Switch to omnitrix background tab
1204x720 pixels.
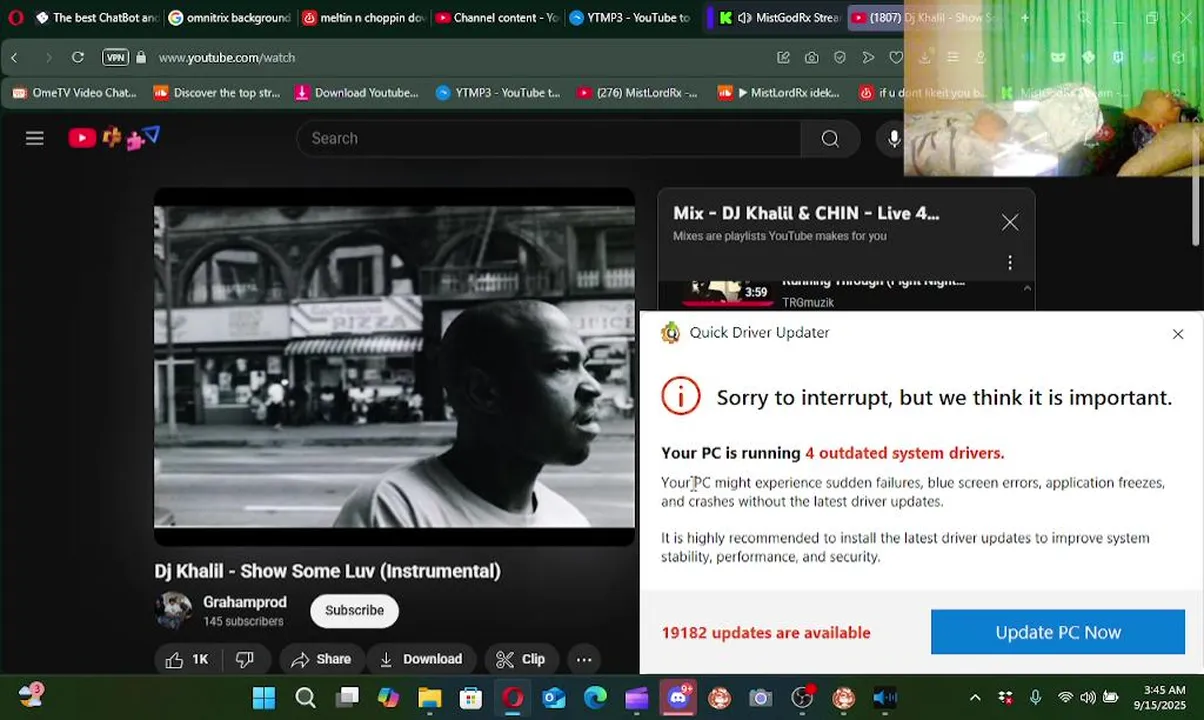click(x=229, y=17)
